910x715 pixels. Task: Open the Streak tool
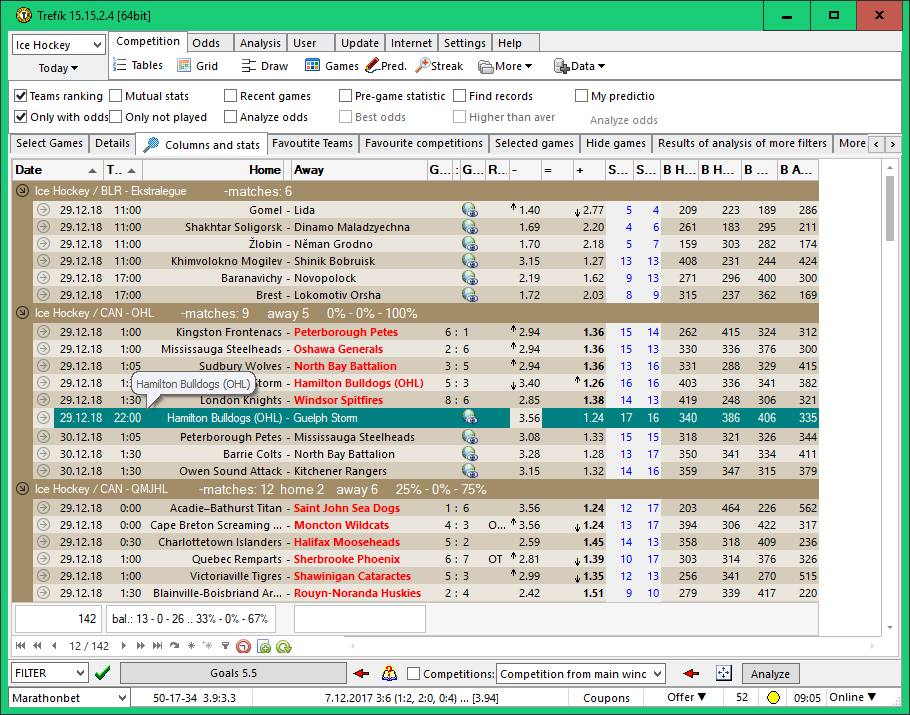pos(440,66)
